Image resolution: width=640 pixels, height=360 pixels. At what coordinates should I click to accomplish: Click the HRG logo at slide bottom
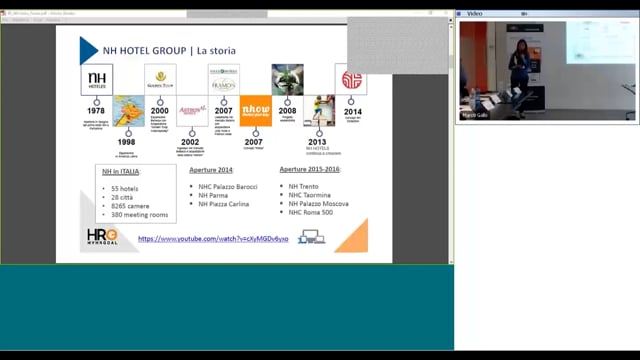click(102, 237)
